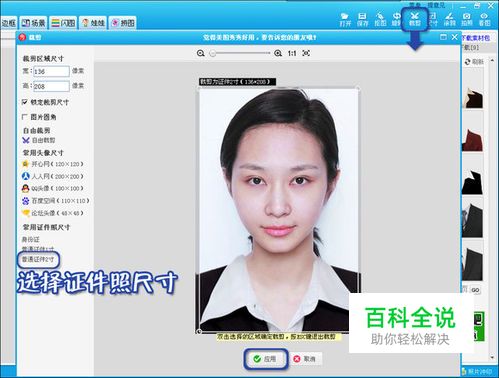The height and width of the screenshot is (378, 499).
Task: Close the 裁剪 crop dialog
Action: [x=454, y=37]
